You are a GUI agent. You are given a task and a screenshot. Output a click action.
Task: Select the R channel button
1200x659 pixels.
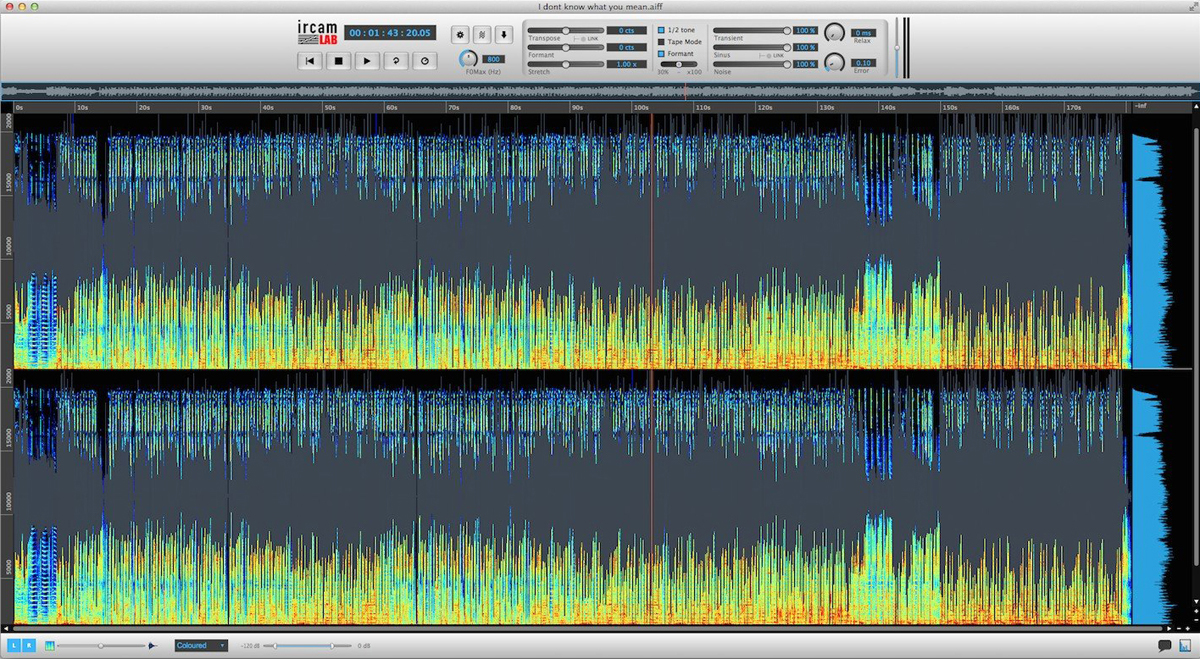coord(29,645)
